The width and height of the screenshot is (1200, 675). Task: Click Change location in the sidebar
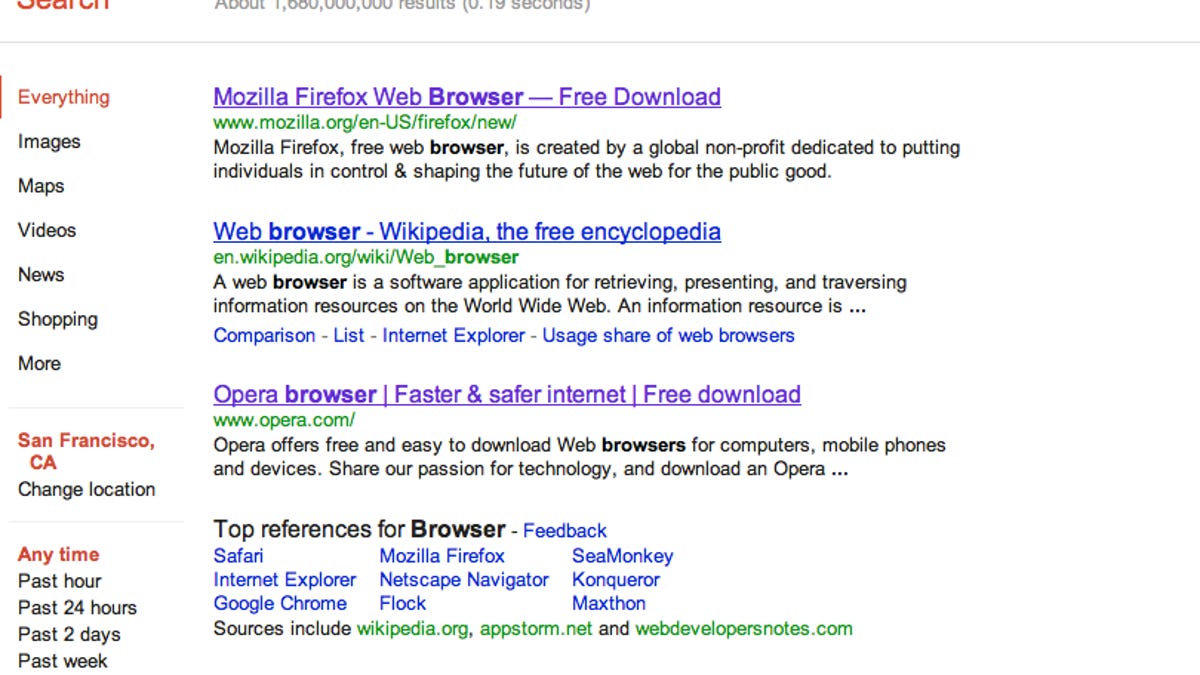pyautogui.click(x=87, y=489)
